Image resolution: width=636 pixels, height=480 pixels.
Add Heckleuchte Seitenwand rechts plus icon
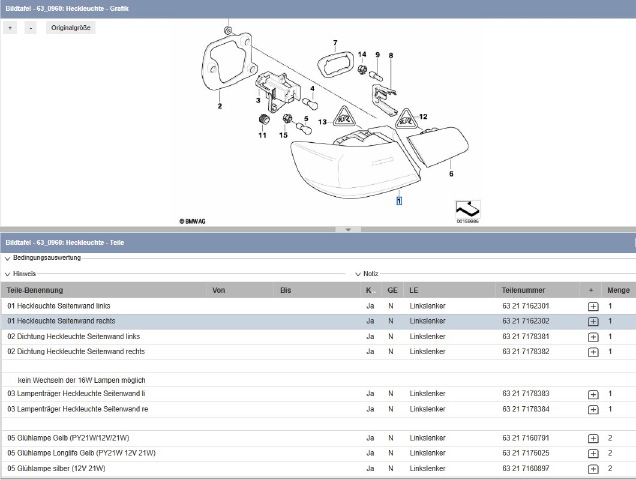[593, 321]
